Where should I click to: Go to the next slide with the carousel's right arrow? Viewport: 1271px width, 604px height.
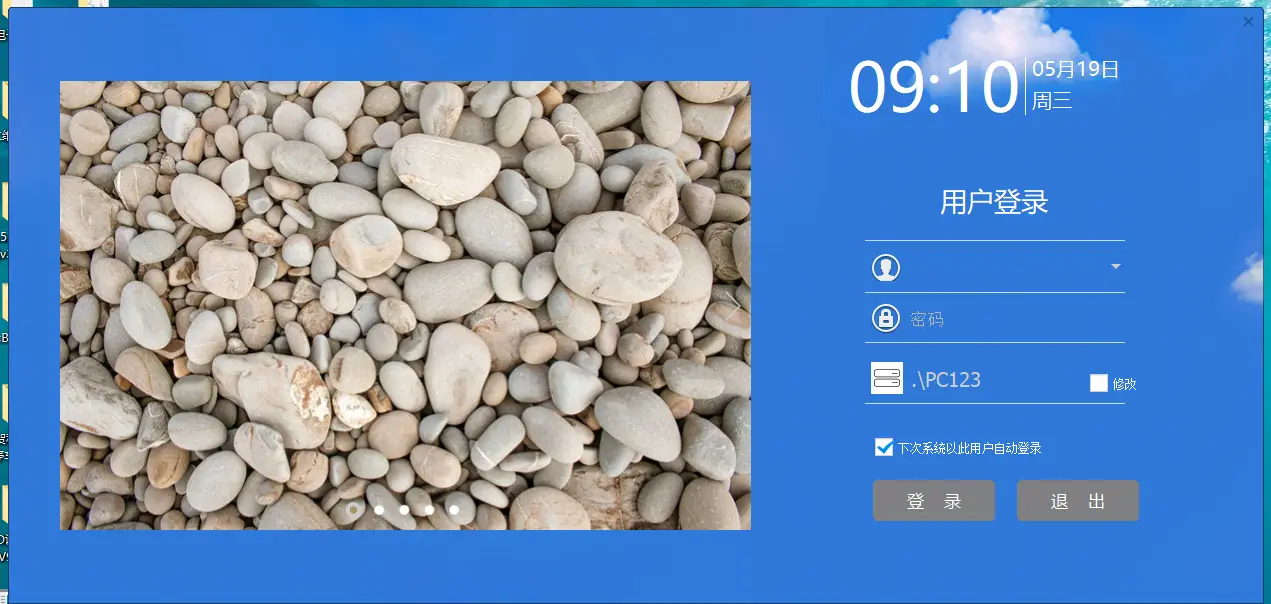(733, 305)
